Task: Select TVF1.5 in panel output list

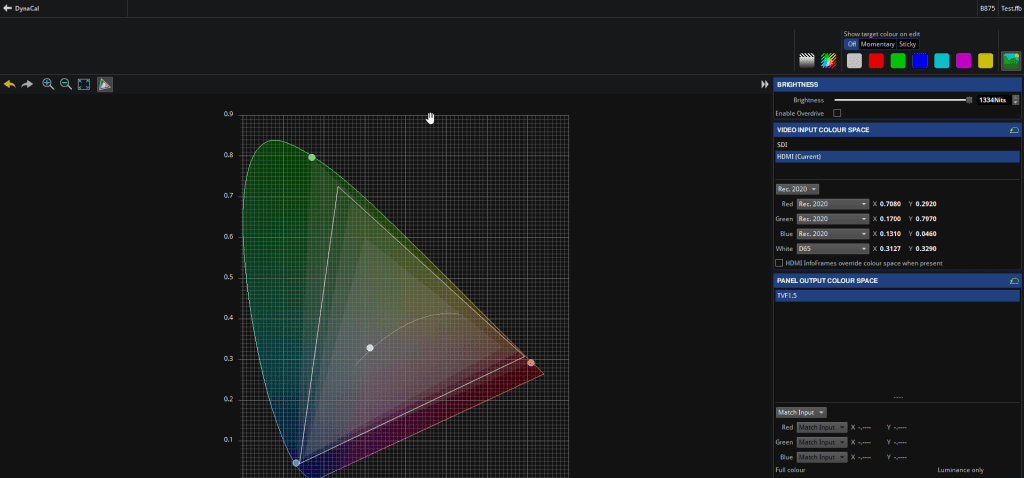Action: click(897, 296)
